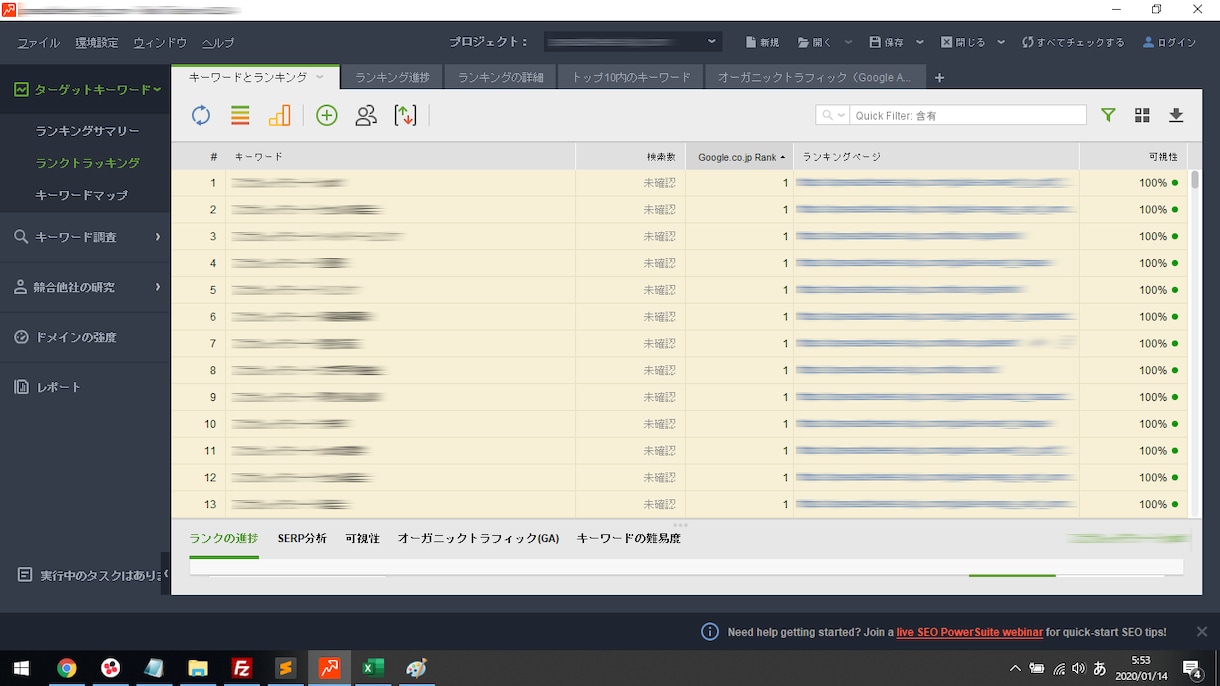Click the grid workspace layout icon
The width and height of the screenshot is (1220, 686).
1142,115
